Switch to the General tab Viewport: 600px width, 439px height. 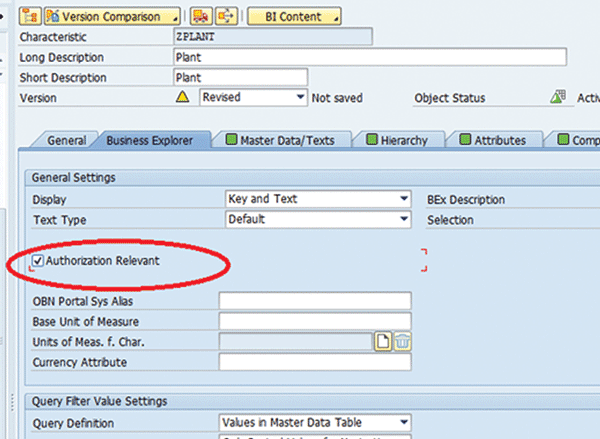[67, 141]
